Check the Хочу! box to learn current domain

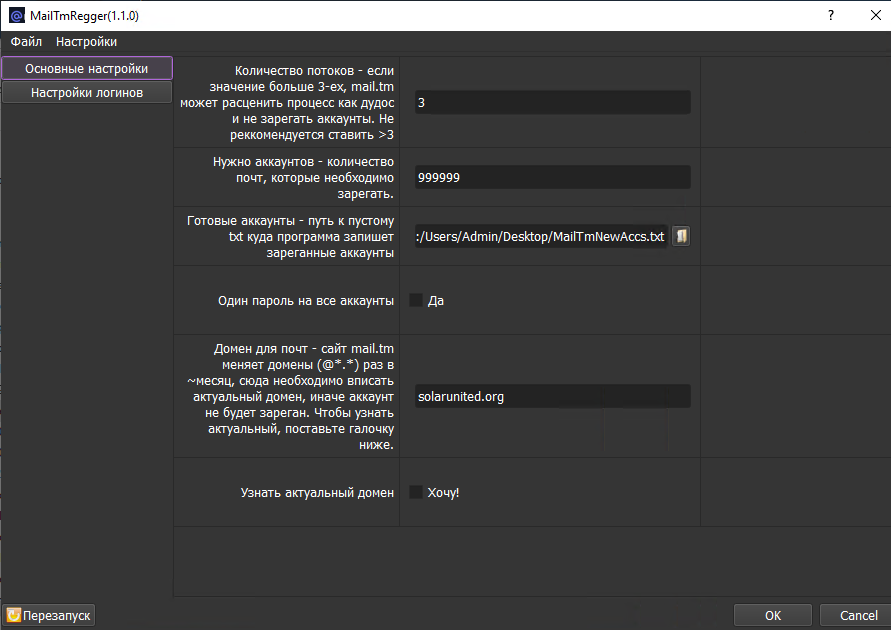click(416, 492)
